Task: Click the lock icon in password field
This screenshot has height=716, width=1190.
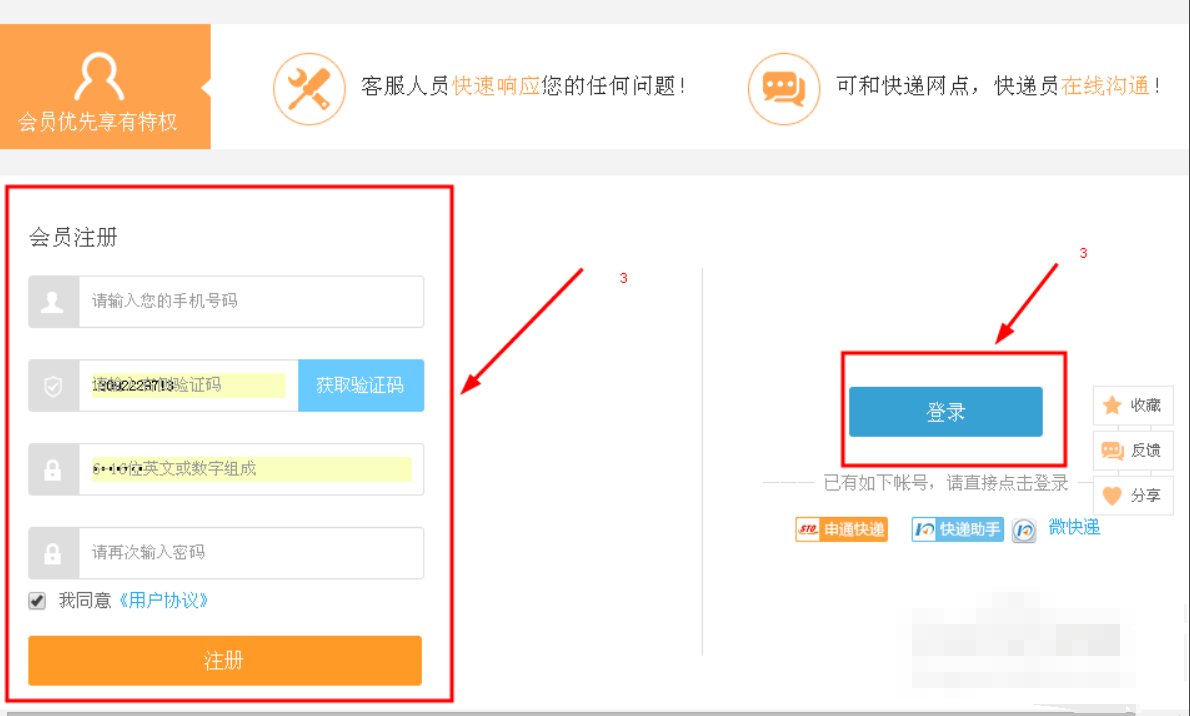Action: coord(52,469)
